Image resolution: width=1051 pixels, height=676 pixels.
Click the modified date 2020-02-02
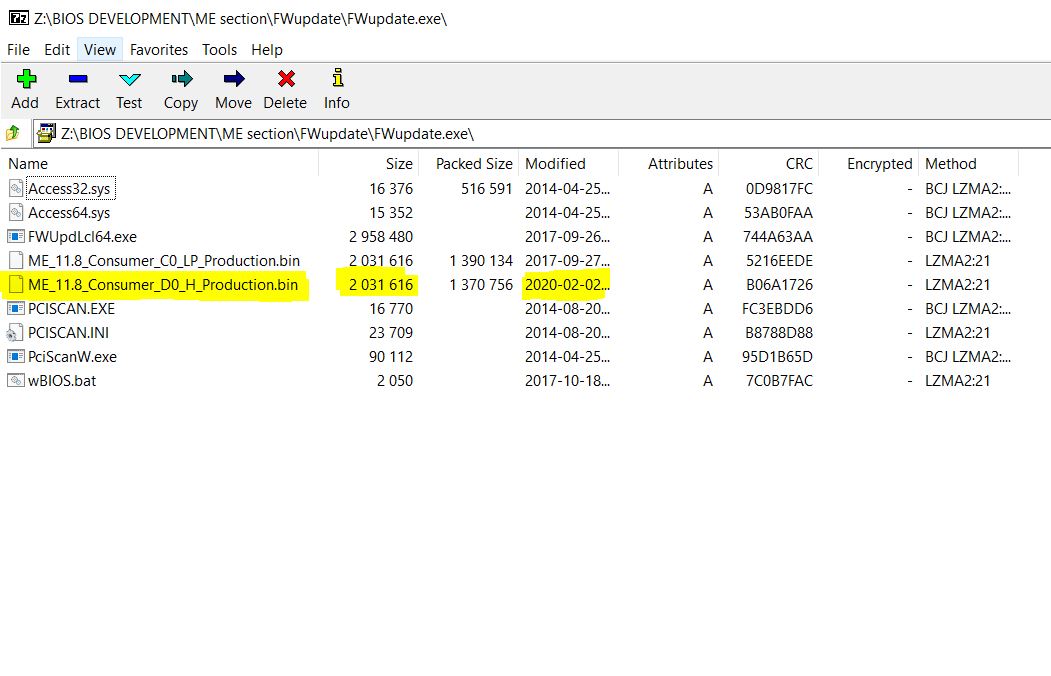pyautogui.click(x=567, y=285)
